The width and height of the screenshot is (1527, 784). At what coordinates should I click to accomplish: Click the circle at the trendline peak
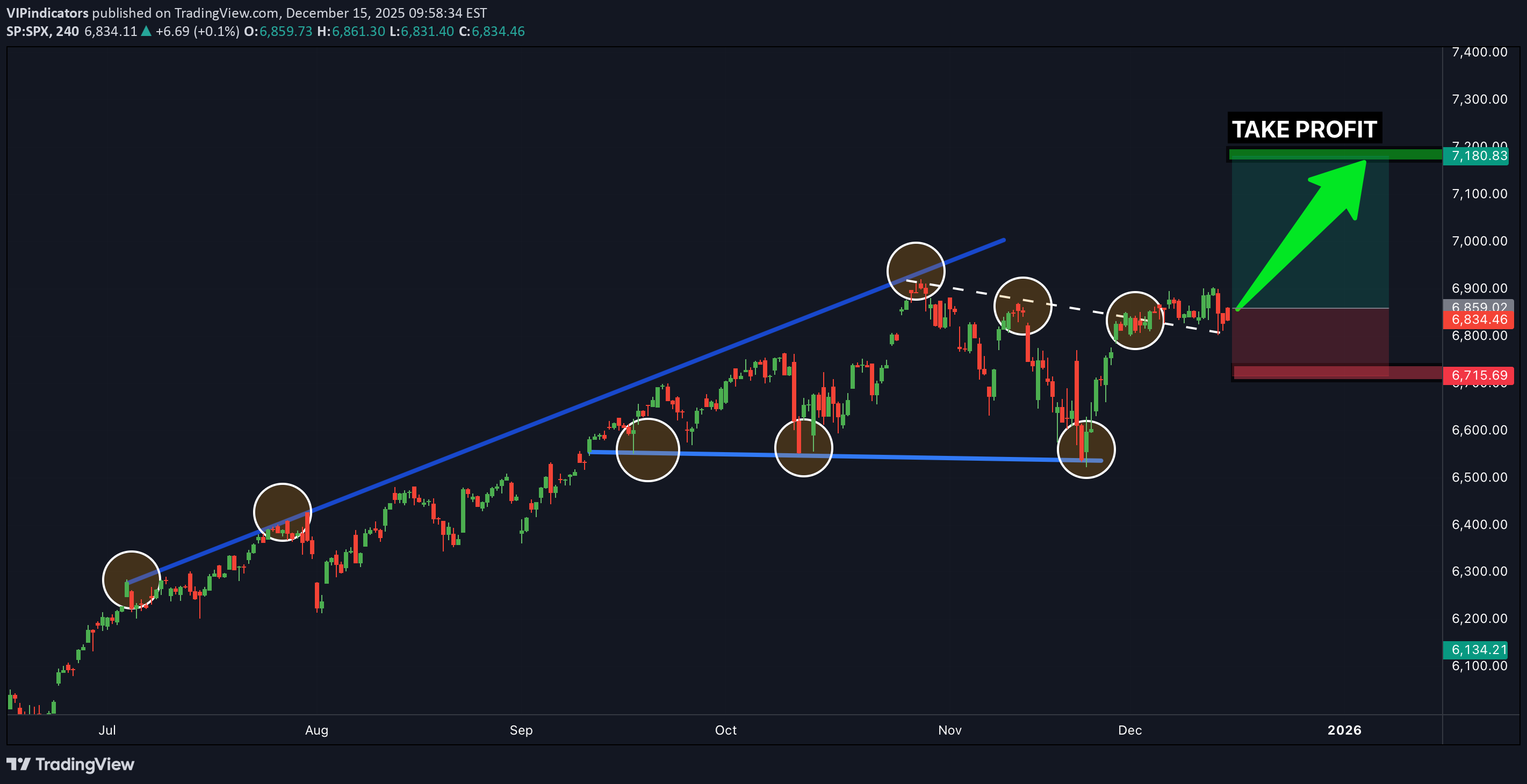pos(916,271)
